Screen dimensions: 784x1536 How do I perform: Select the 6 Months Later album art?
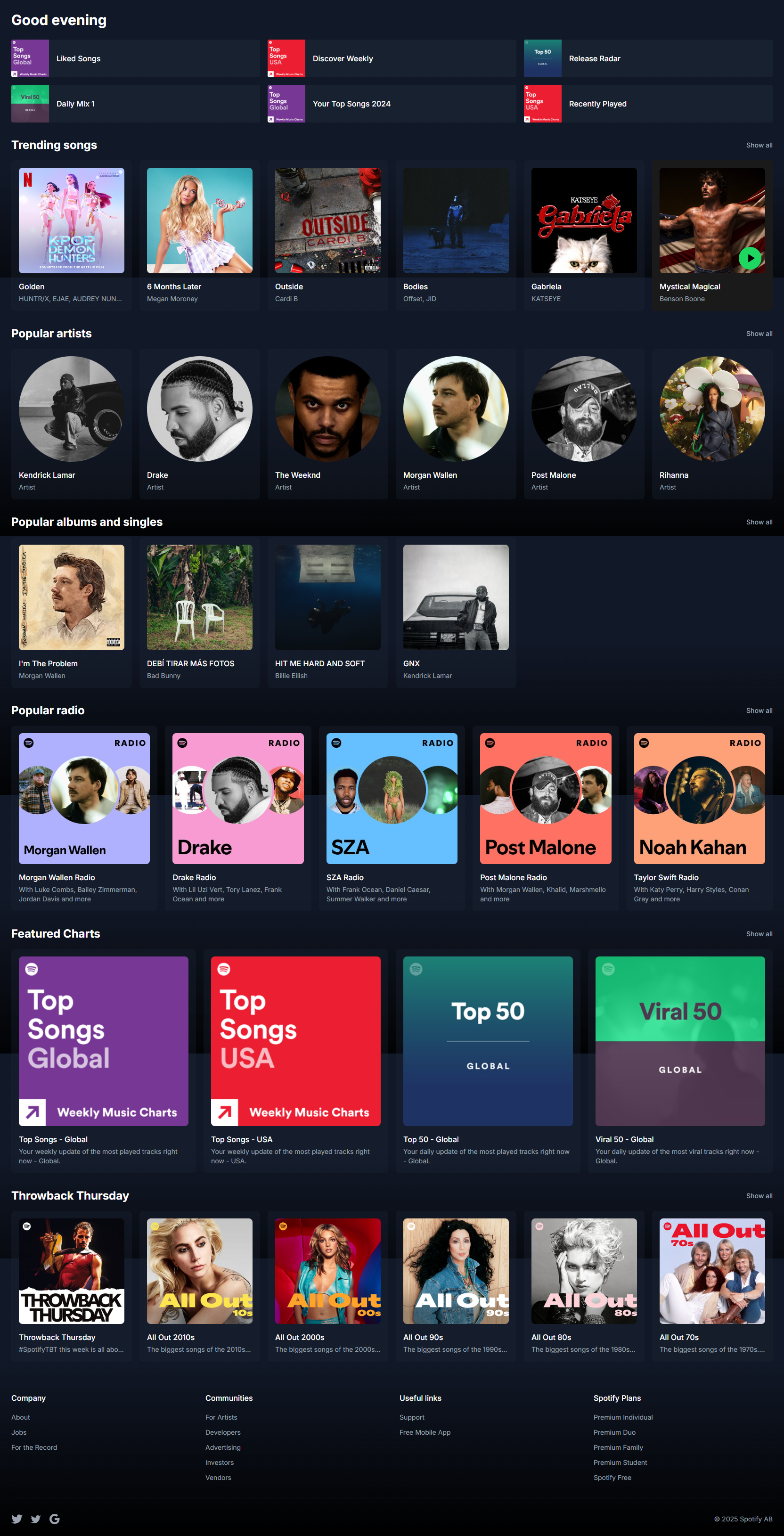point(200,221)
